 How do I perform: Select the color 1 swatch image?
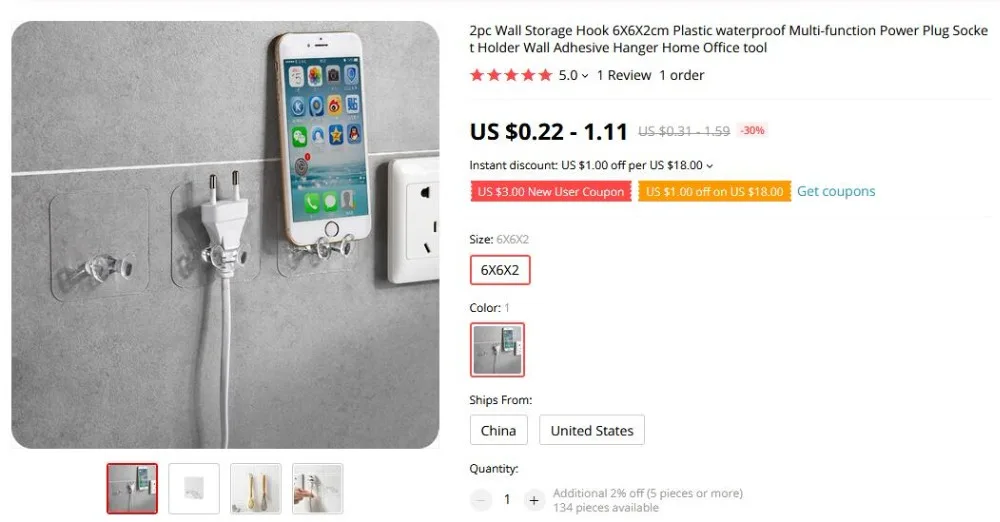pyautogui.click(x=497, y=350)
